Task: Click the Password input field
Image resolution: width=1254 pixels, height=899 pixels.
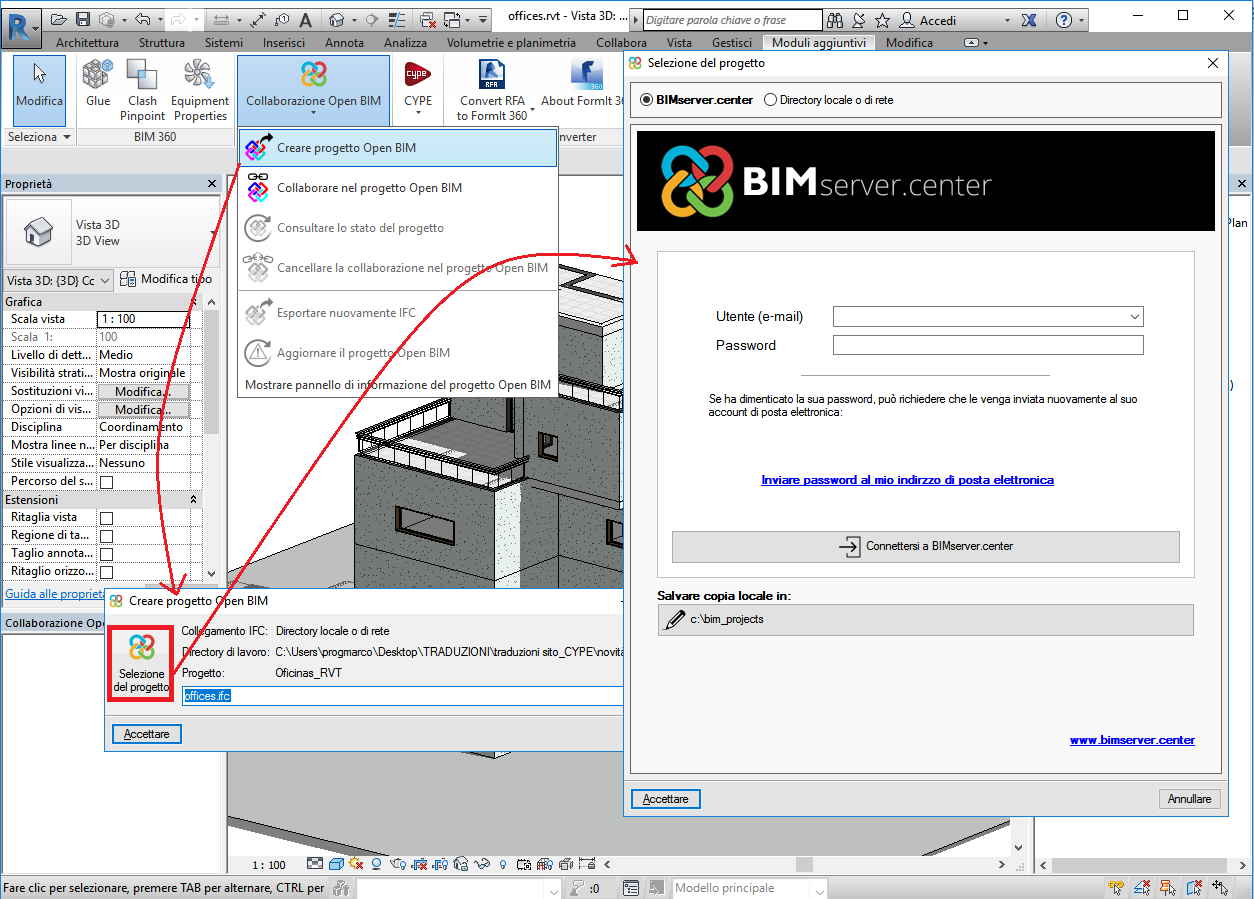Action: coord(988,345)
